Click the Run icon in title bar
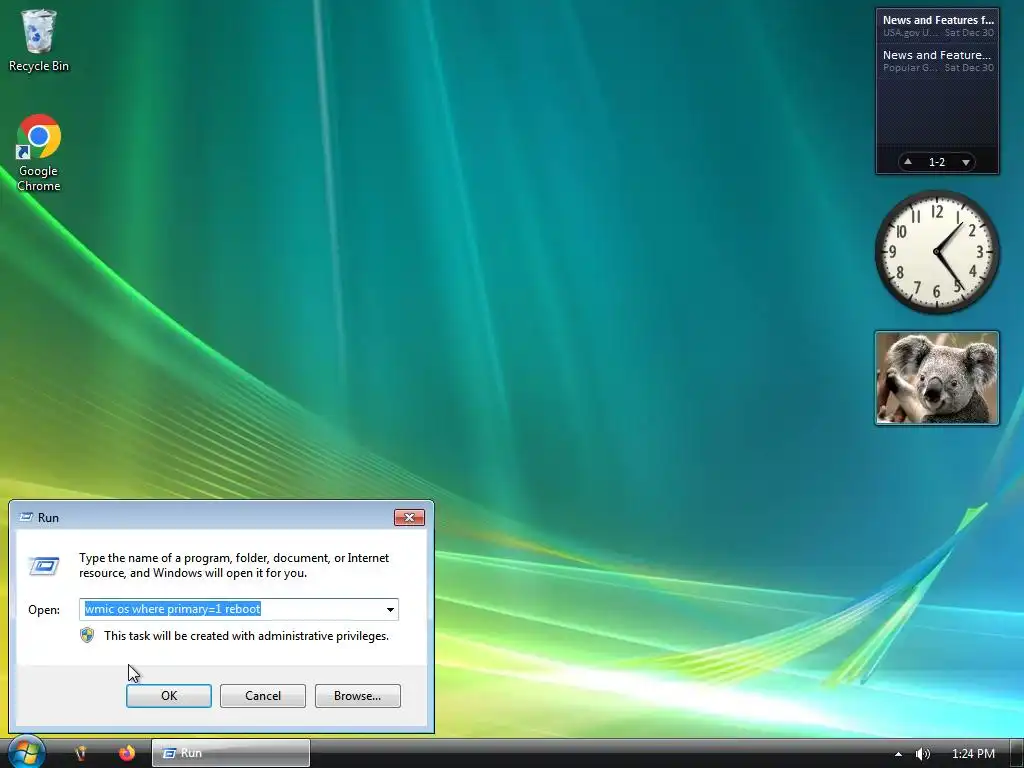The image size is (1024, 768). click(x=26, y=517)
